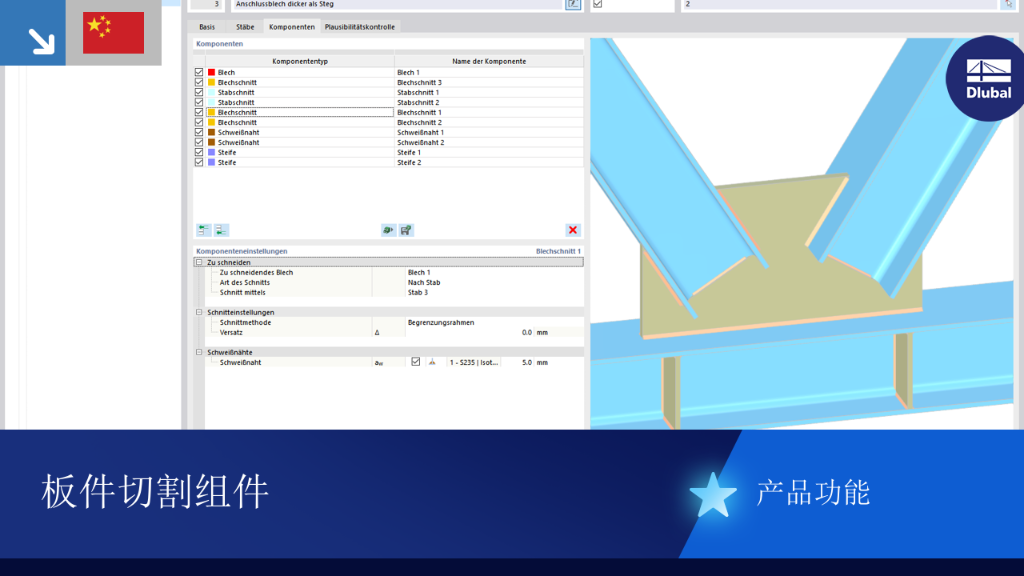Click the '板件切割组件' banner title

[x=155, y=492]
